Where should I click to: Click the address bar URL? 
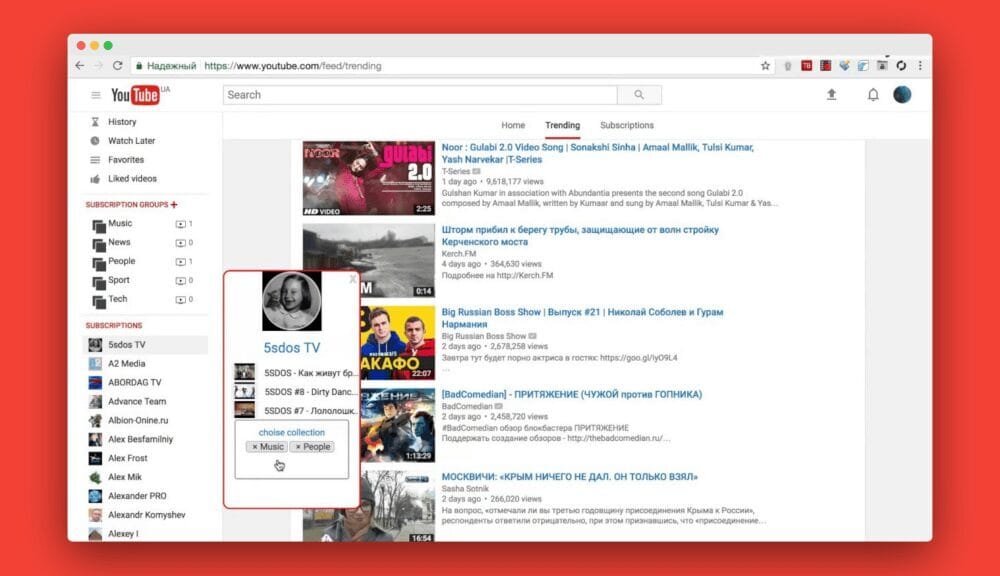click(x=293, y=66)
